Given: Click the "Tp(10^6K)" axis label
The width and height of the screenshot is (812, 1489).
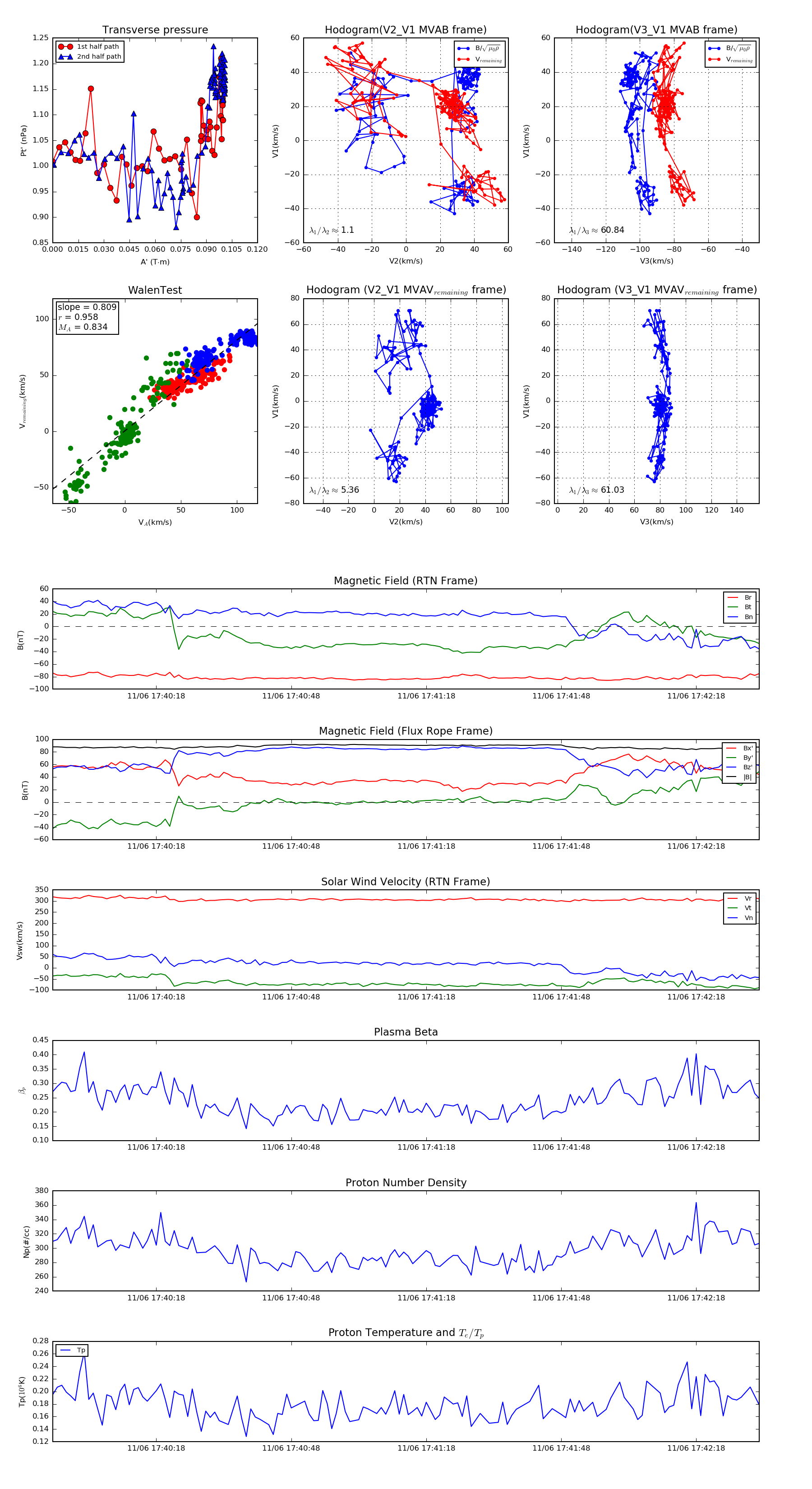Looking at the screenshot, I should pyautogui.click(x=21, y=1392).
